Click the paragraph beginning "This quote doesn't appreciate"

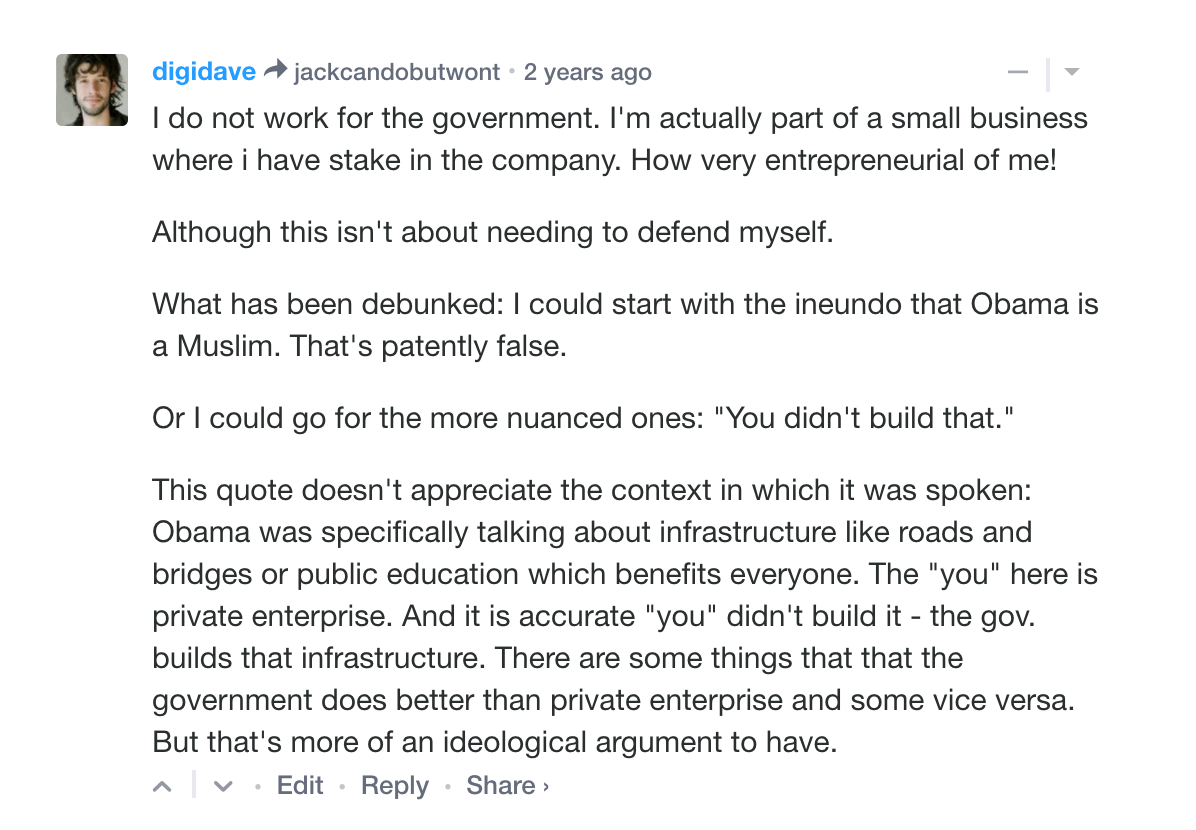(625, 617)
